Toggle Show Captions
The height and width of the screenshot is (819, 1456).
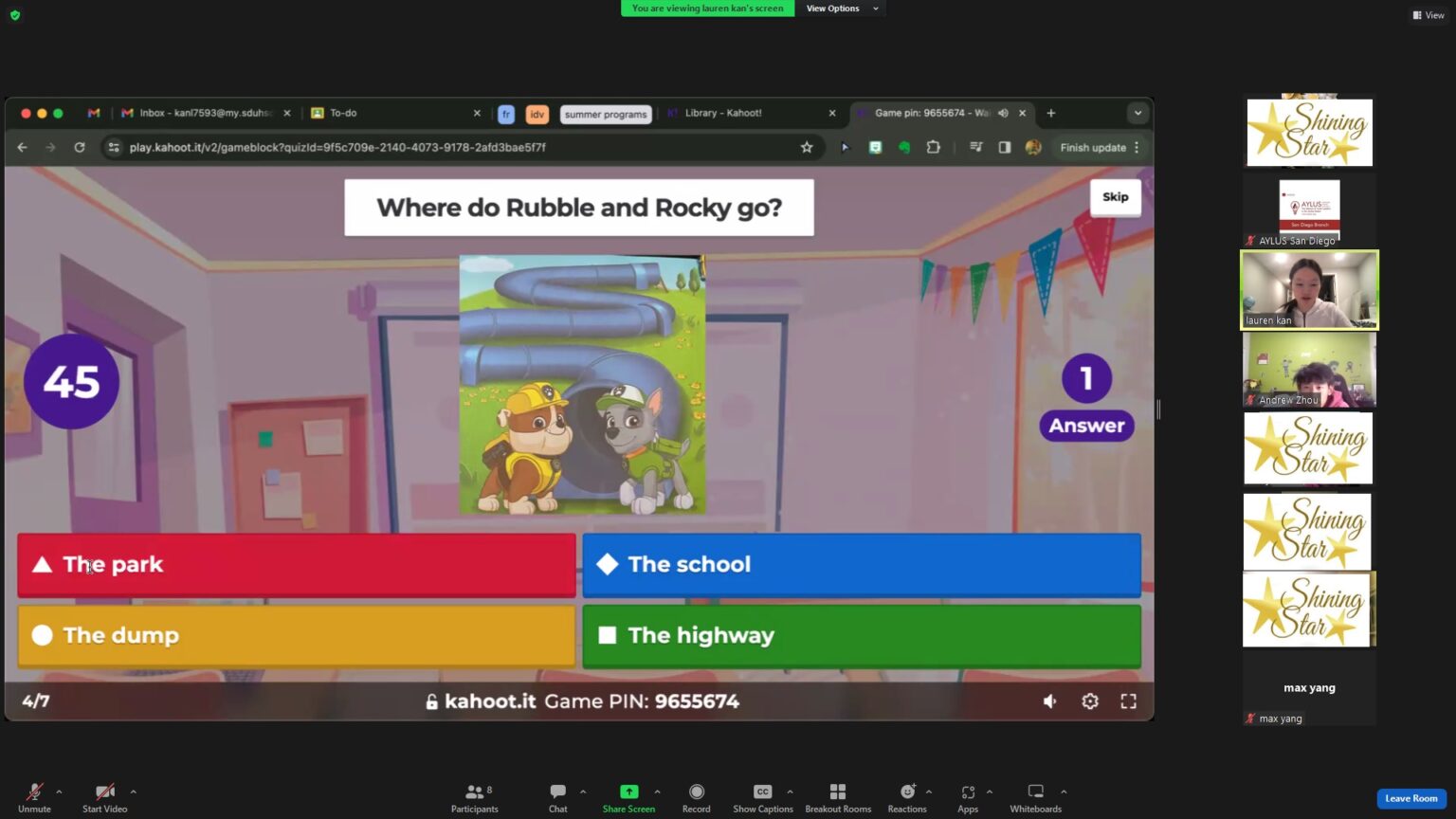pos(762,798)
